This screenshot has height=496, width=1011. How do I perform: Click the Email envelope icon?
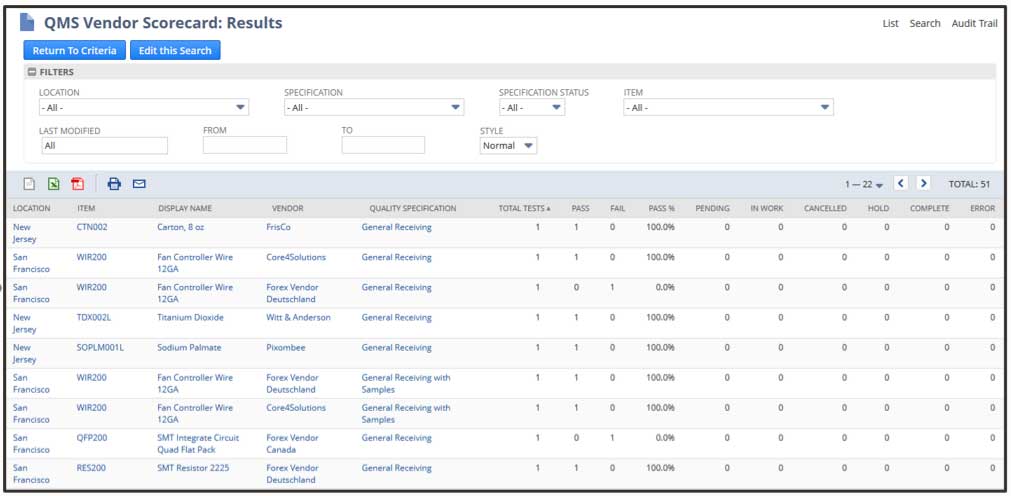point(139,184)
